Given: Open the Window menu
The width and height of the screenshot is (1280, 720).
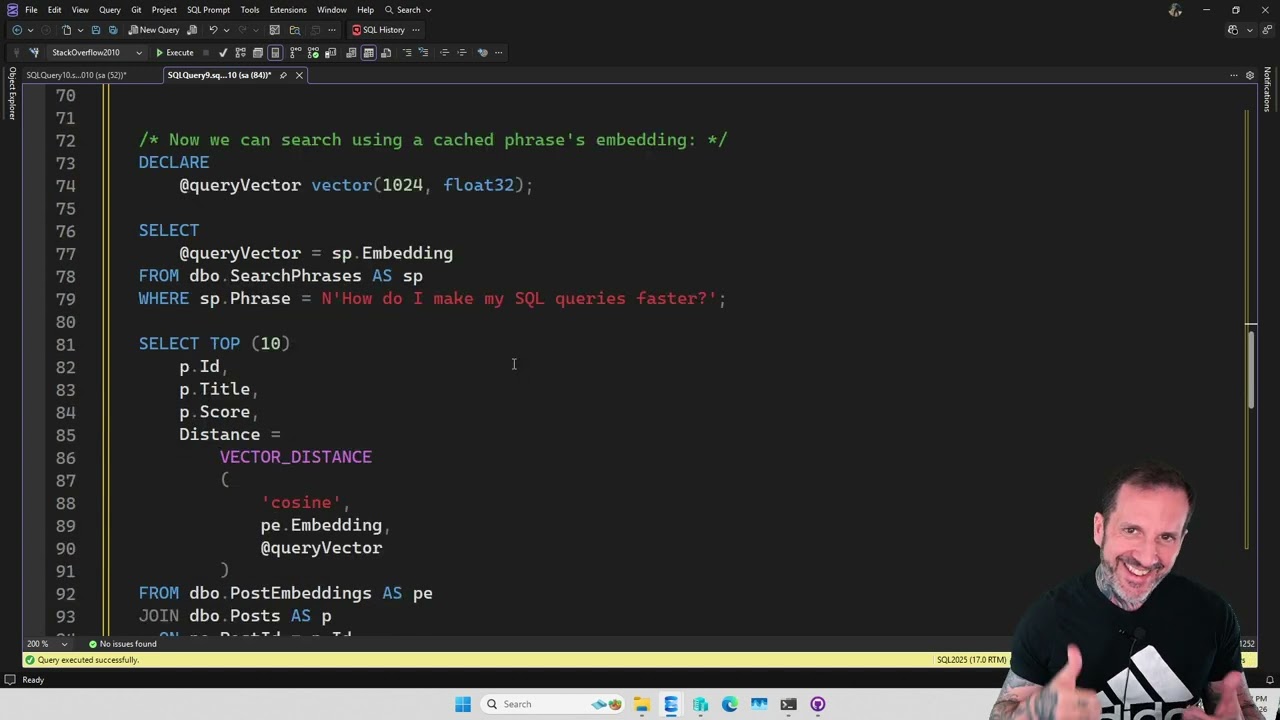Looking at the screenshot, I should [x=332, y=10].
